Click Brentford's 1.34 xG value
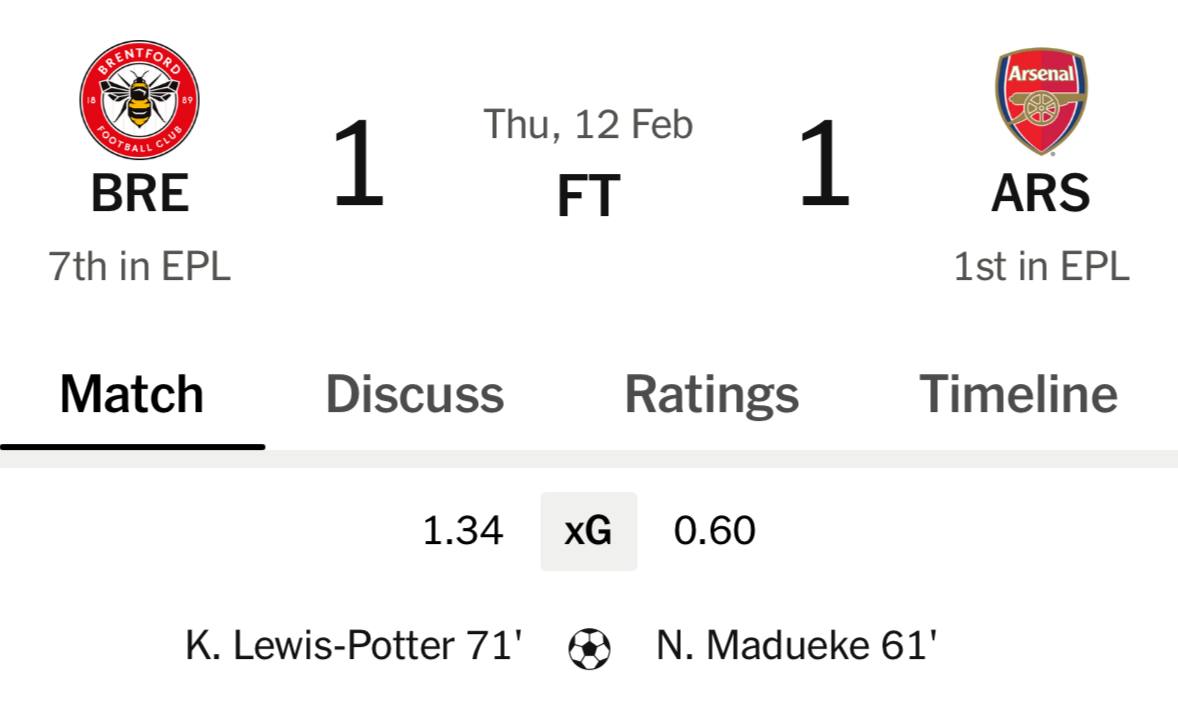The height and width of the screenshot is (726, 1178). pyautogui.click(x=462, y=531)
